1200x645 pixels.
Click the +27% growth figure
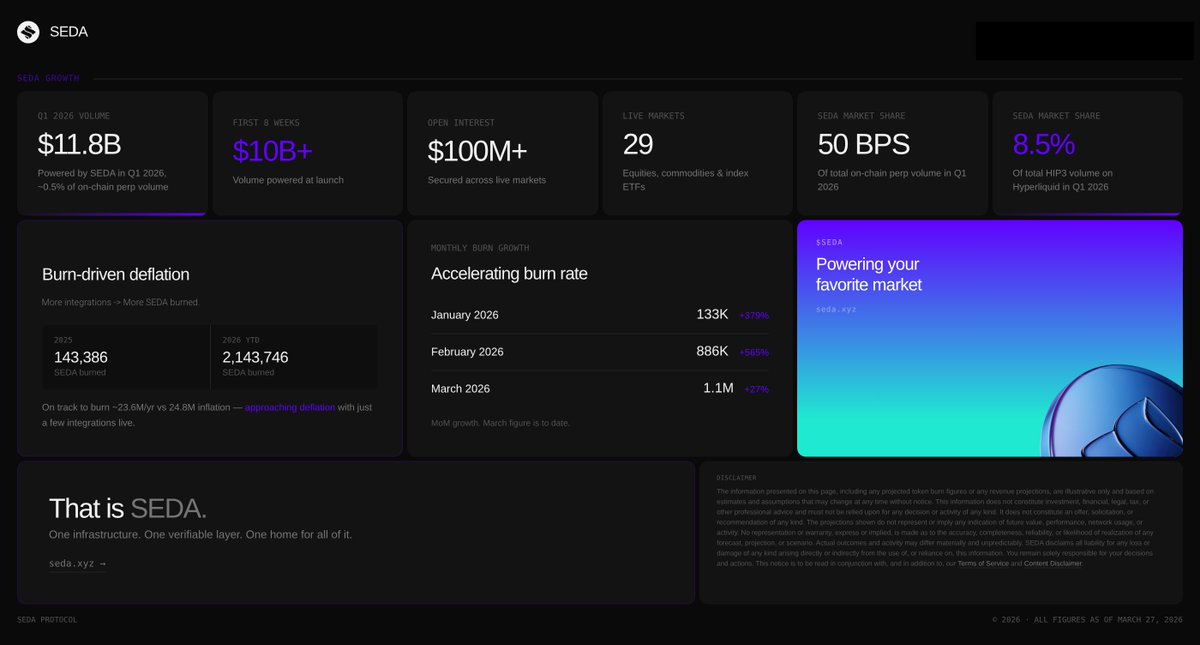tap(757, 390)
